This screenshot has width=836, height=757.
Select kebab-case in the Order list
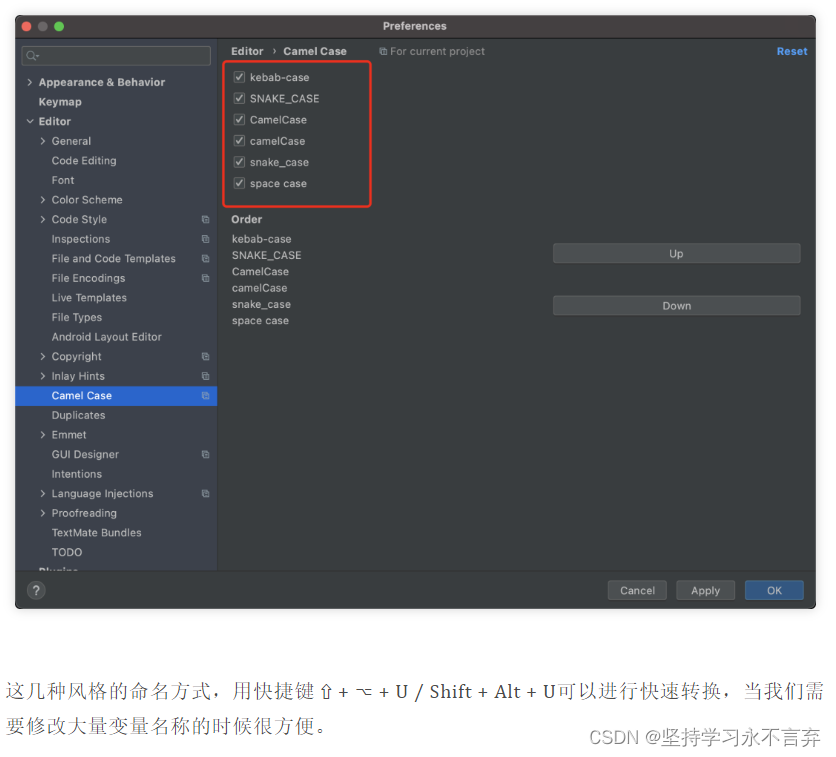click(x=261, y=239)
